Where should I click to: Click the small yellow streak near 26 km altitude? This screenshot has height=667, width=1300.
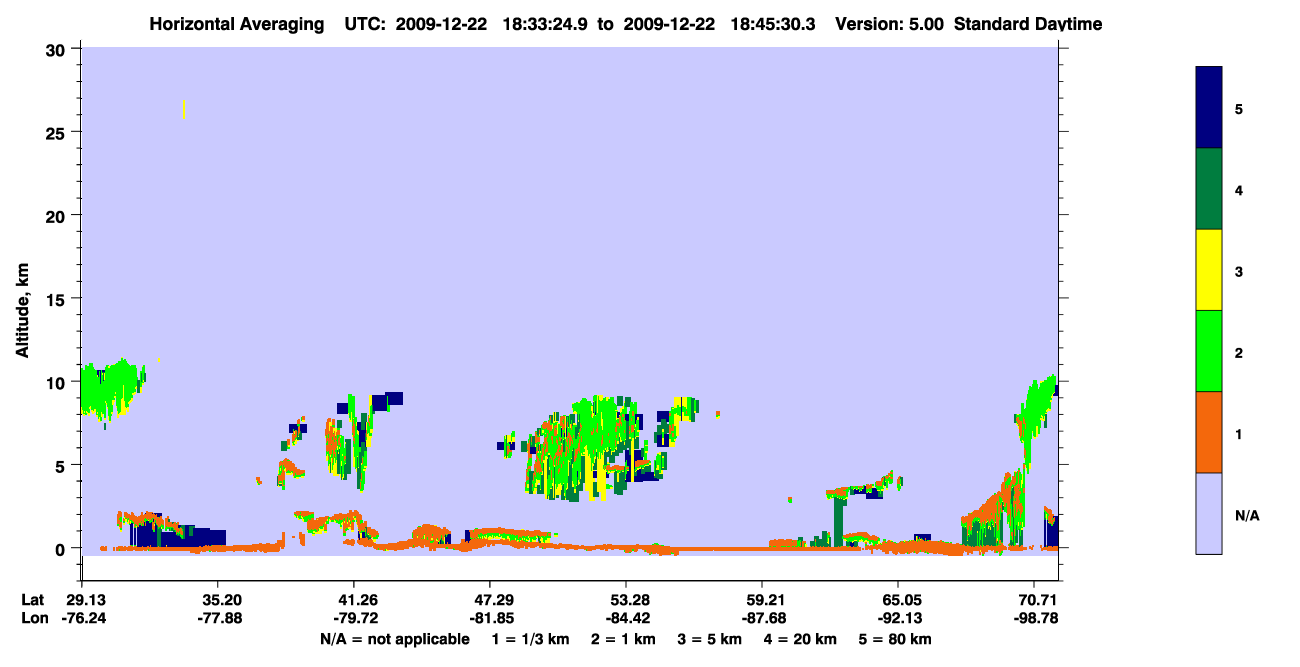(185, 109)
